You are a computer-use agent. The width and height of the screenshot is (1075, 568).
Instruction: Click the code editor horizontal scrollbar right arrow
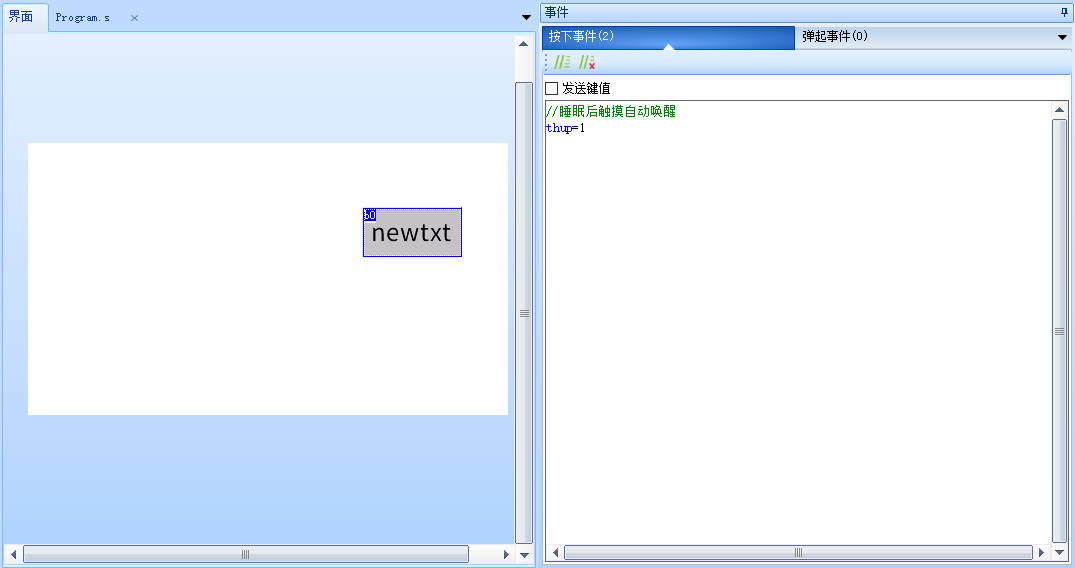coord(1041,552)
